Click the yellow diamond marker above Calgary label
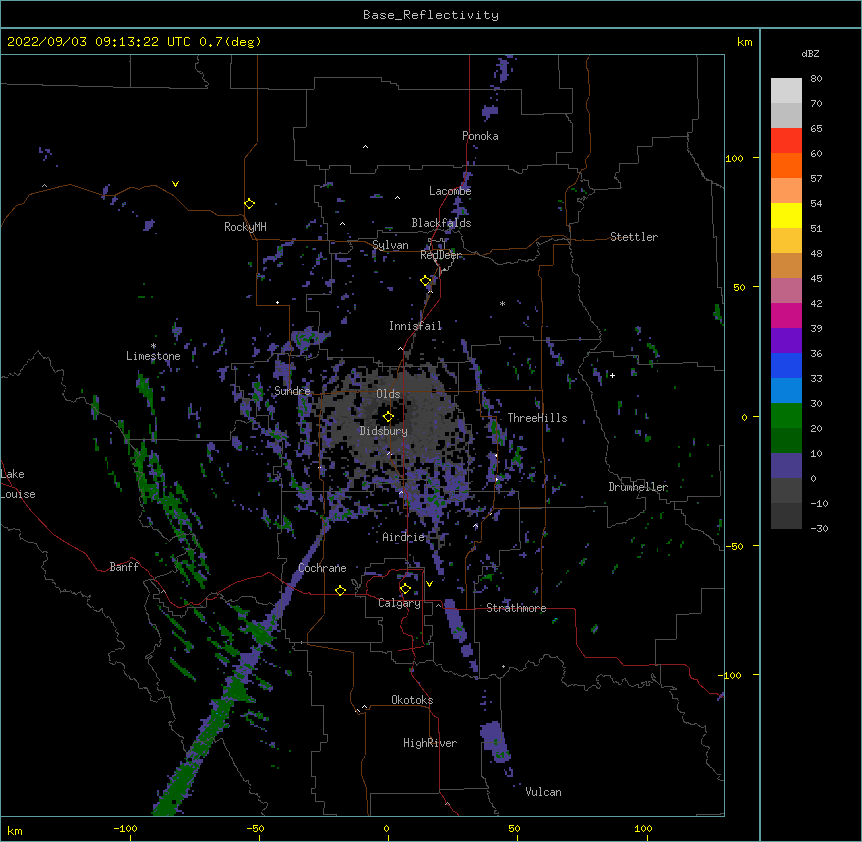The image size is (862, 842). coord(405,589)
